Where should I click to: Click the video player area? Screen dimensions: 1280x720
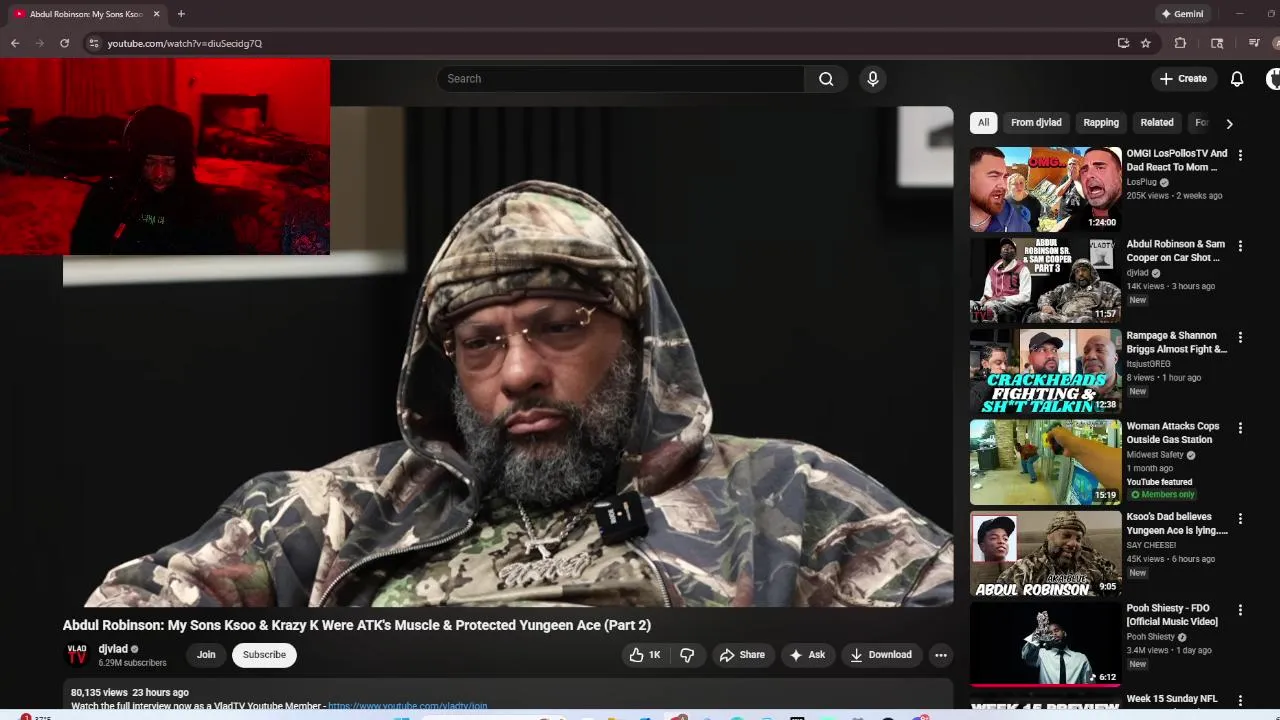[508, 357]
